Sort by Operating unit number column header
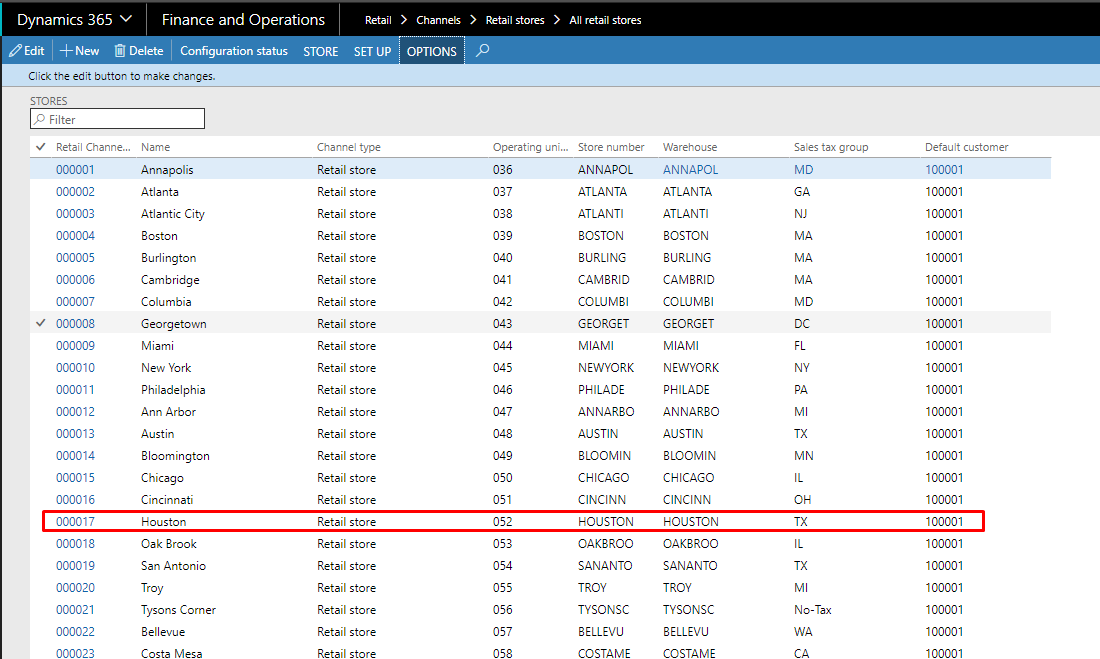This screenshot has width=1100, height=659. tap(530, 147)
